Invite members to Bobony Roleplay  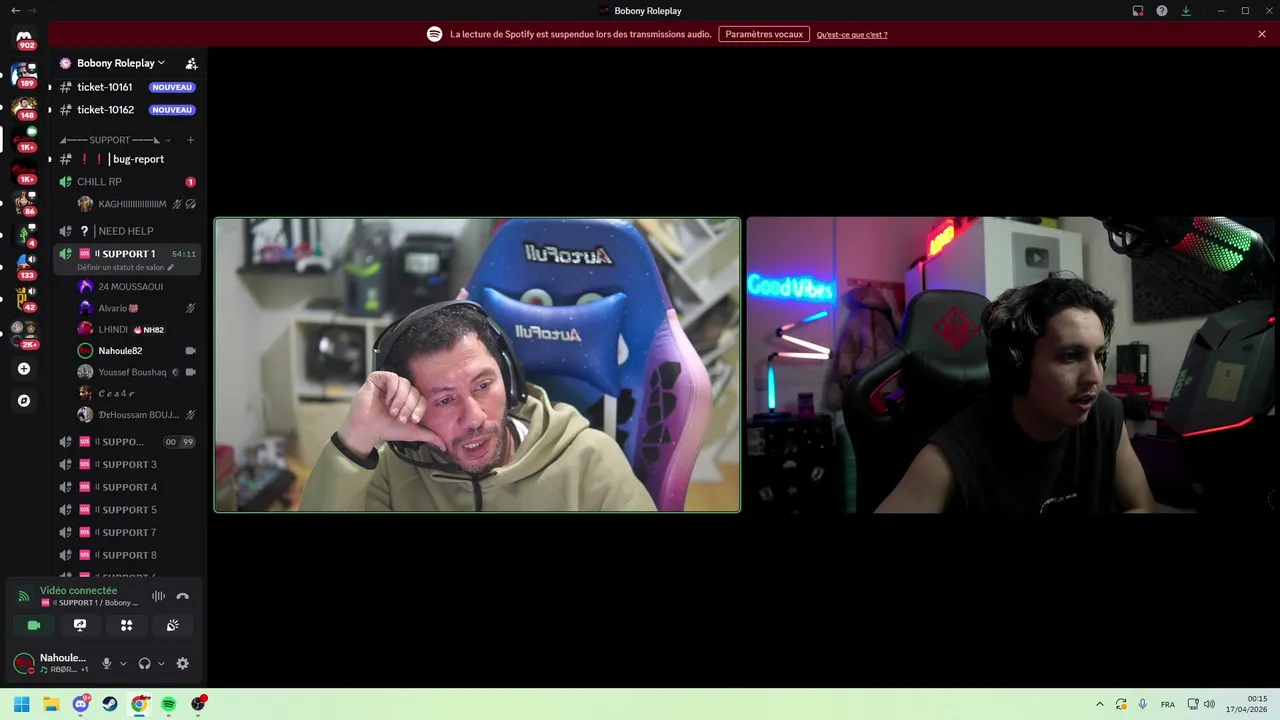coord(191,63)
